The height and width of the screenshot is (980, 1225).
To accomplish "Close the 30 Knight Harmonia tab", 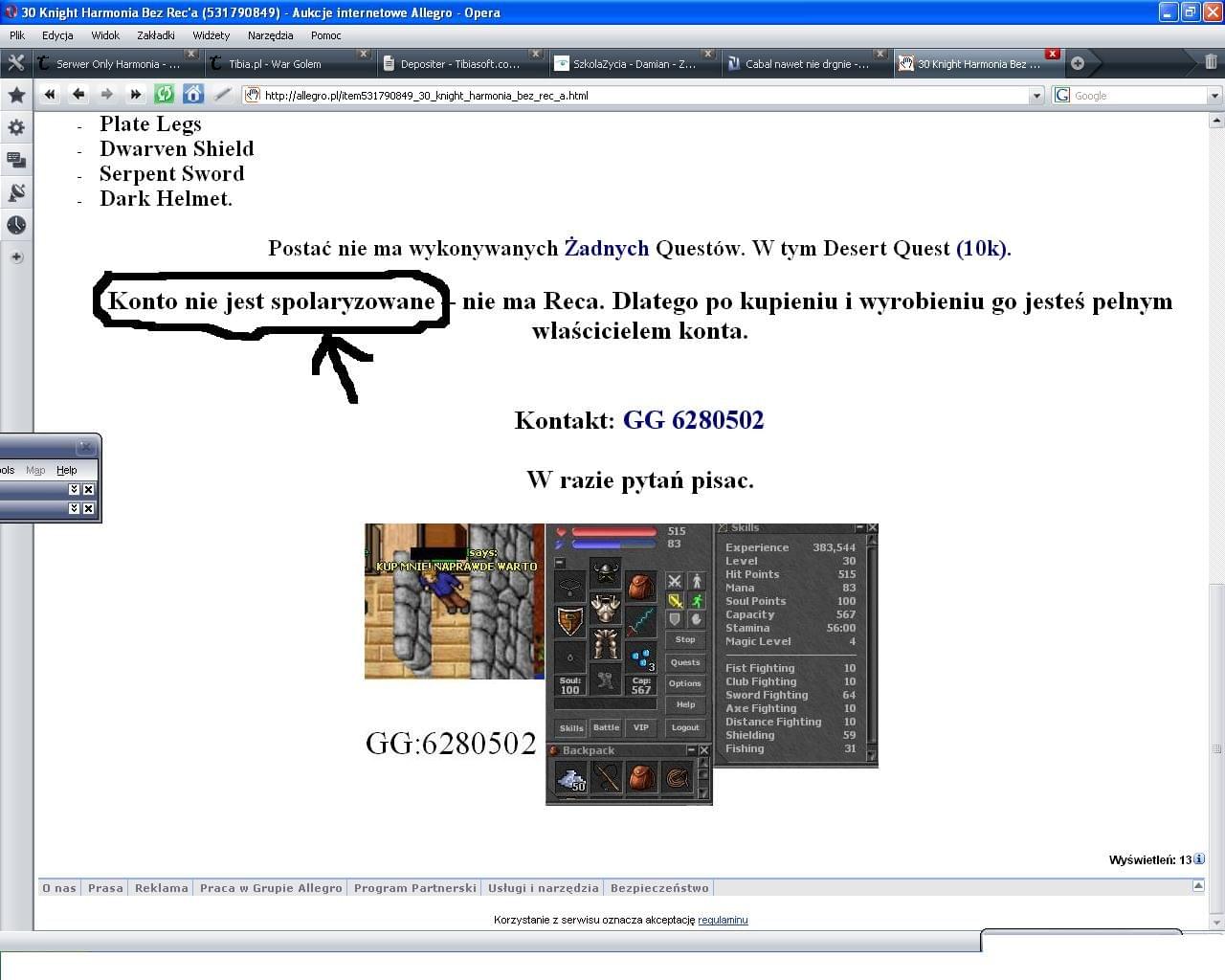I will 1053,54.
